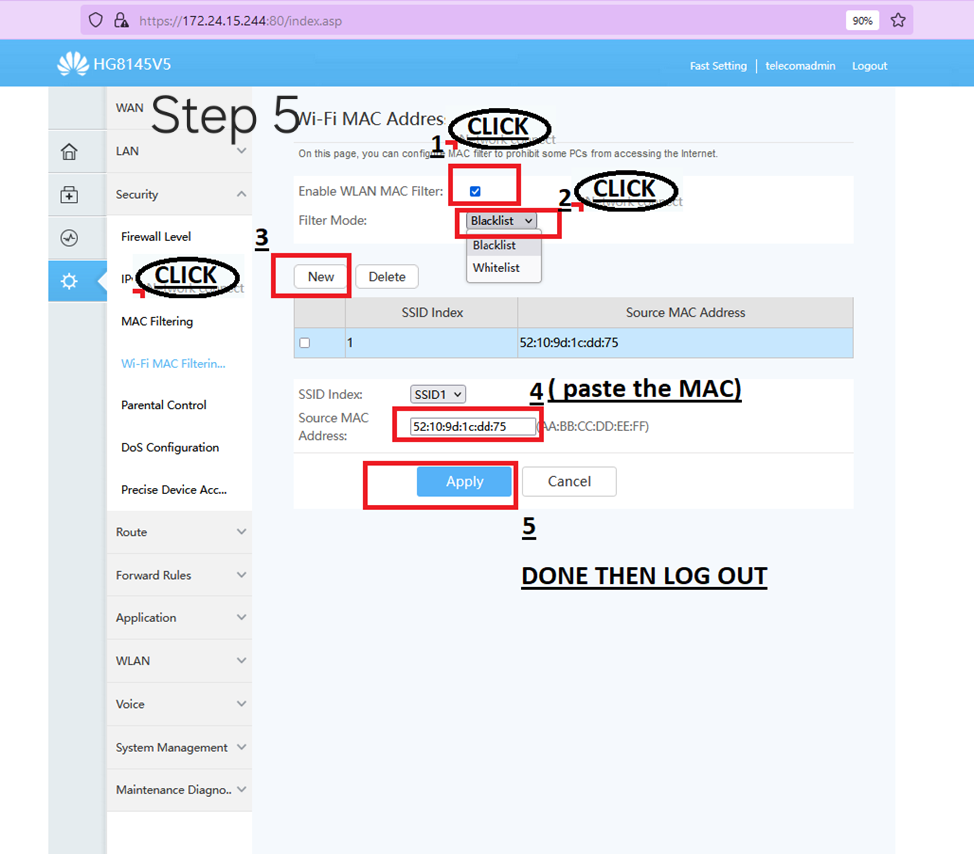Screen dimensions: 974x854
Task: Open Fast Setting link
Action: coord(718,66)
